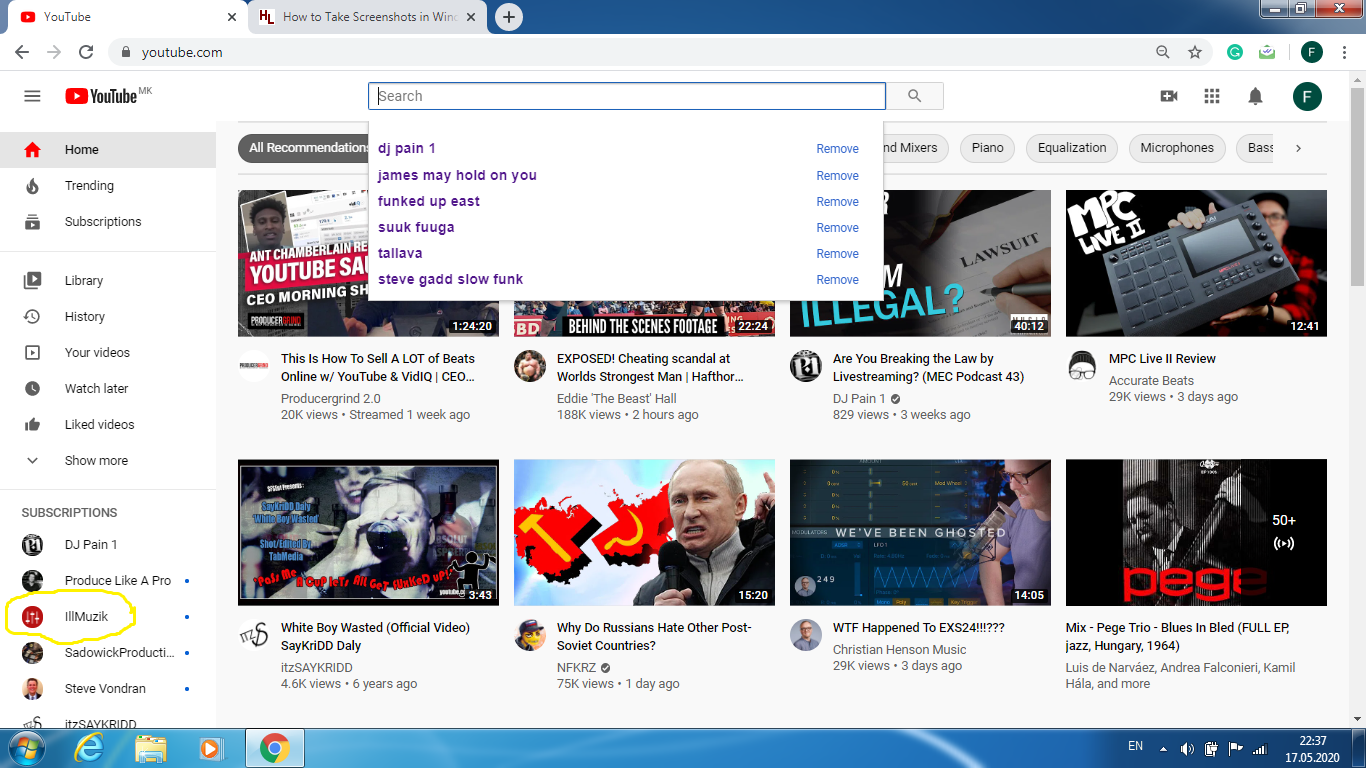1366x768 pixels.
Task: Open the Accurate Beats channel name
Action: coord(1151,380)
